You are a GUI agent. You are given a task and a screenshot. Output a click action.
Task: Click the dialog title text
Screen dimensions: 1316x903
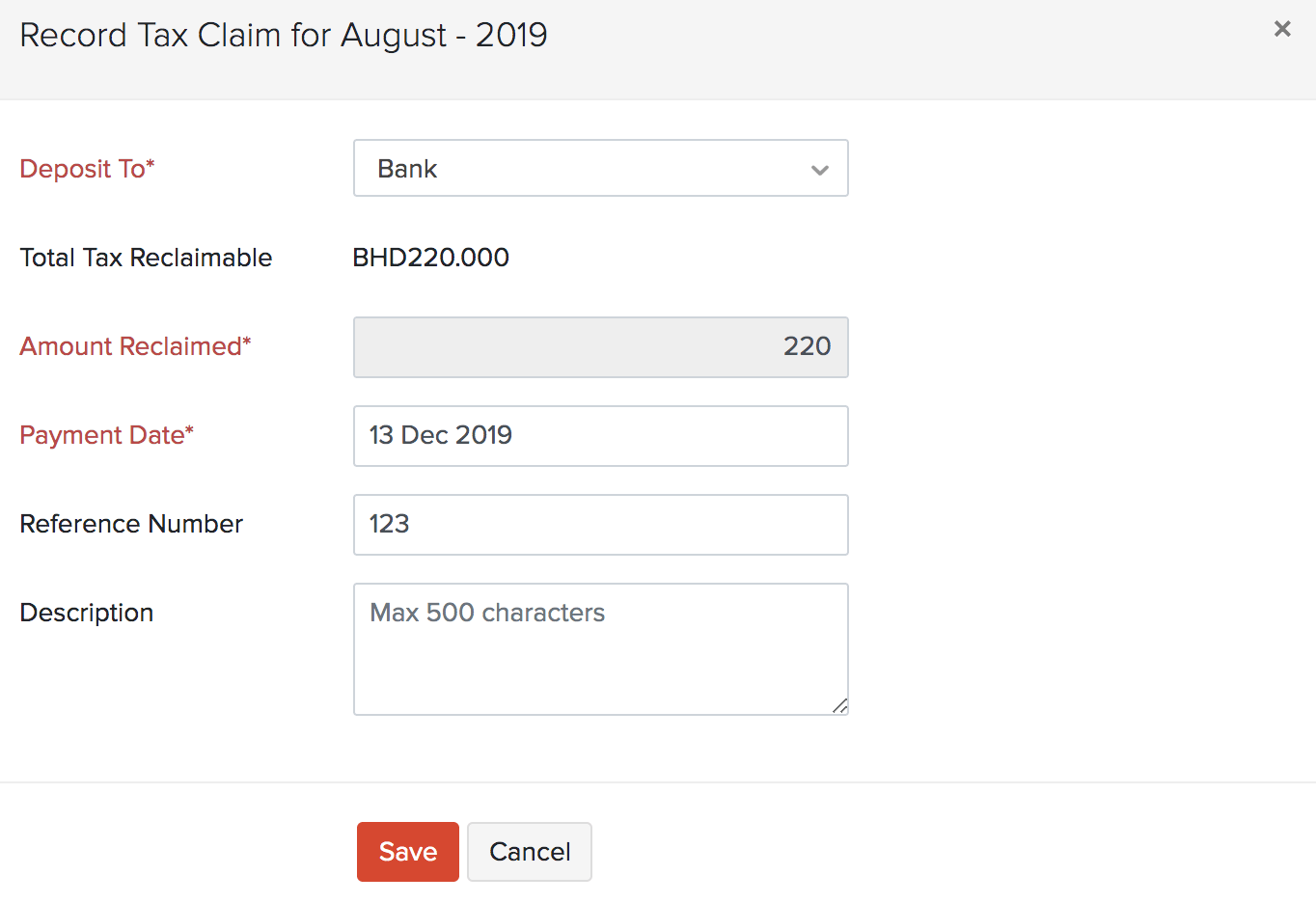pos(284,36)
